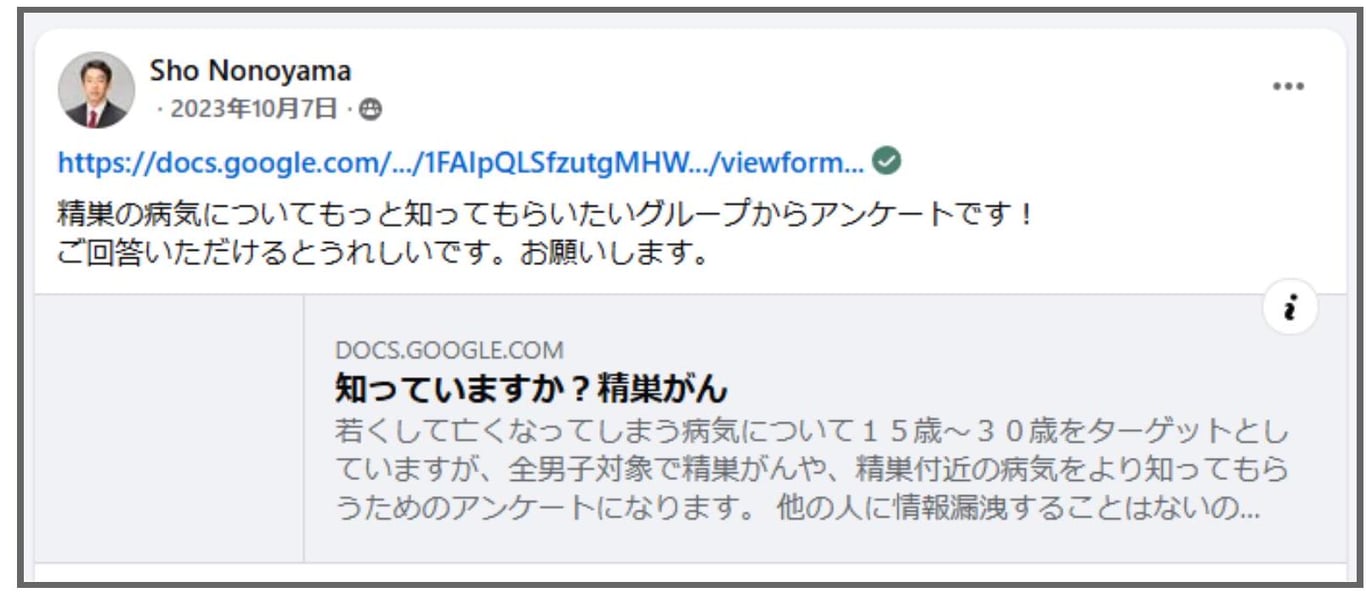Screen dimensions: 1366x593
Task: Click the DOCS.GOOGLE.COM domain label
Action: click(450, 350)
